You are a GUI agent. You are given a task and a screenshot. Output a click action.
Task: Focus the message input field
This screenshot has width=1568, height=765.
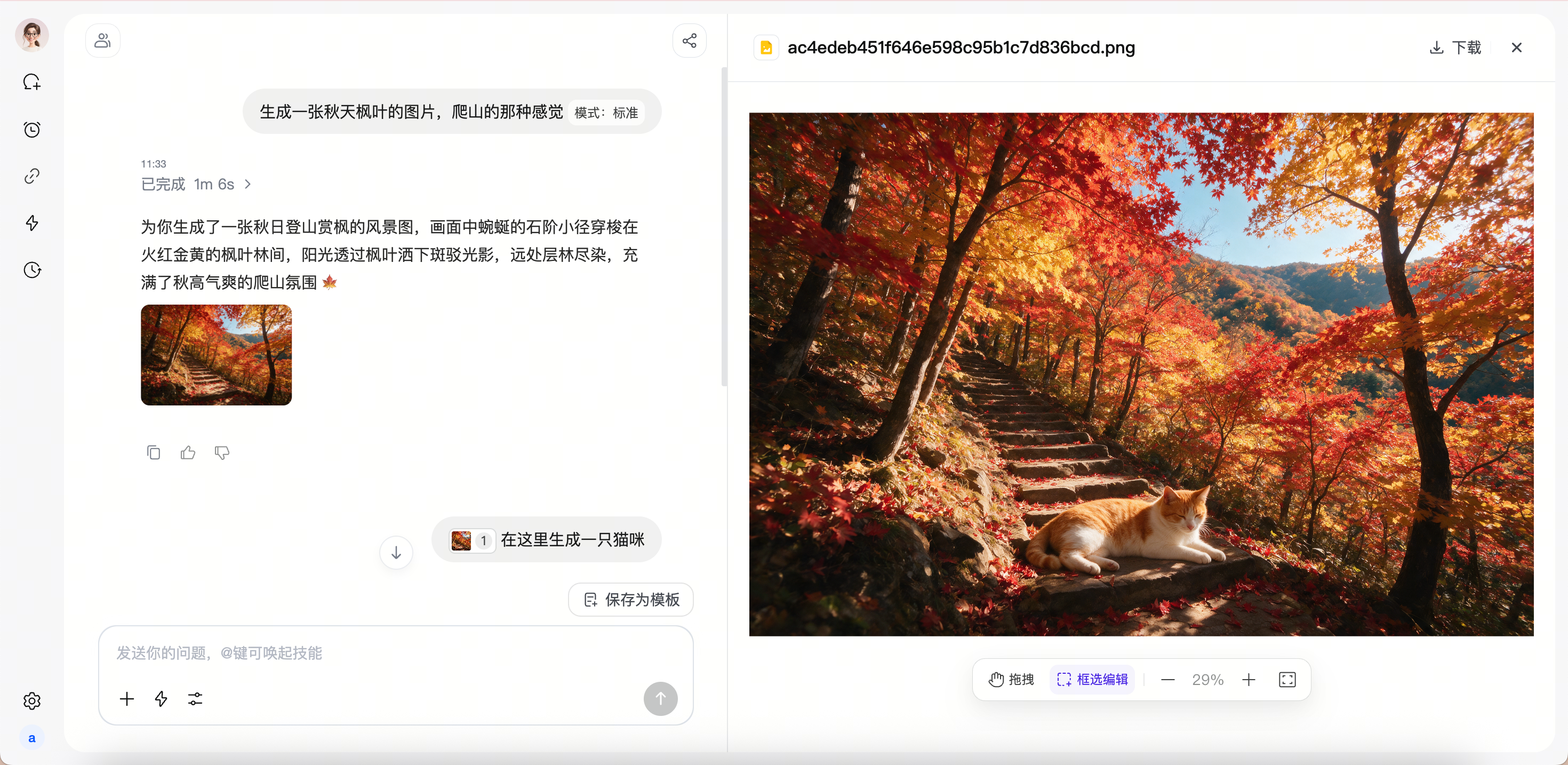[396, 653]
